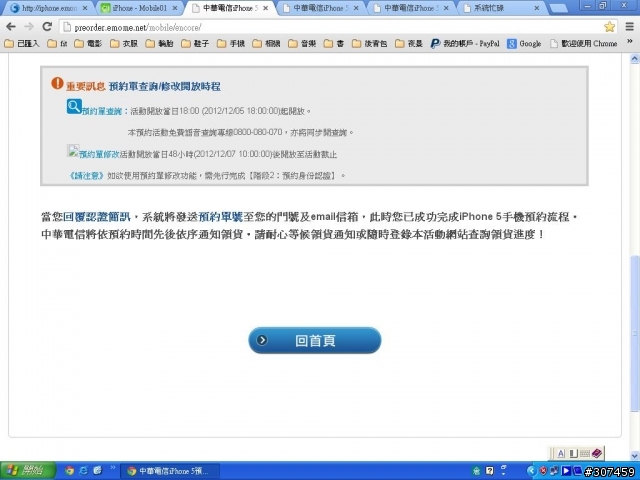Open the 夜景 bookmarks folder
Viewport: 640px width, 480px height.
(409, 43)
